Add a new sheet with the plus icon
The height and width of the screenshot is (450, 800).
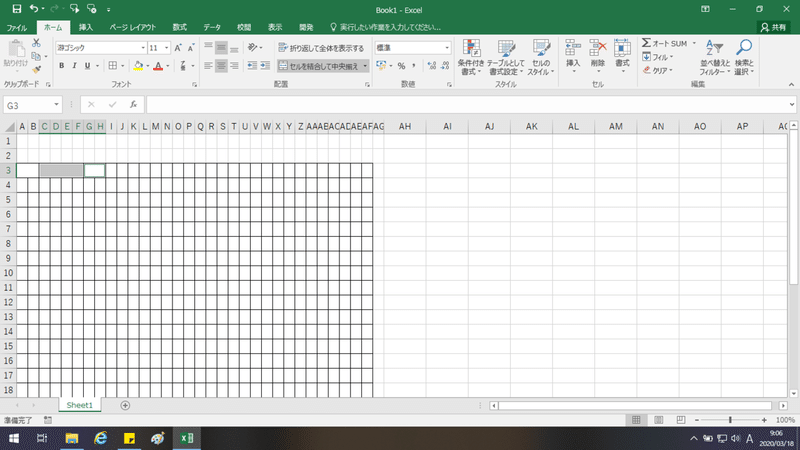125,405
